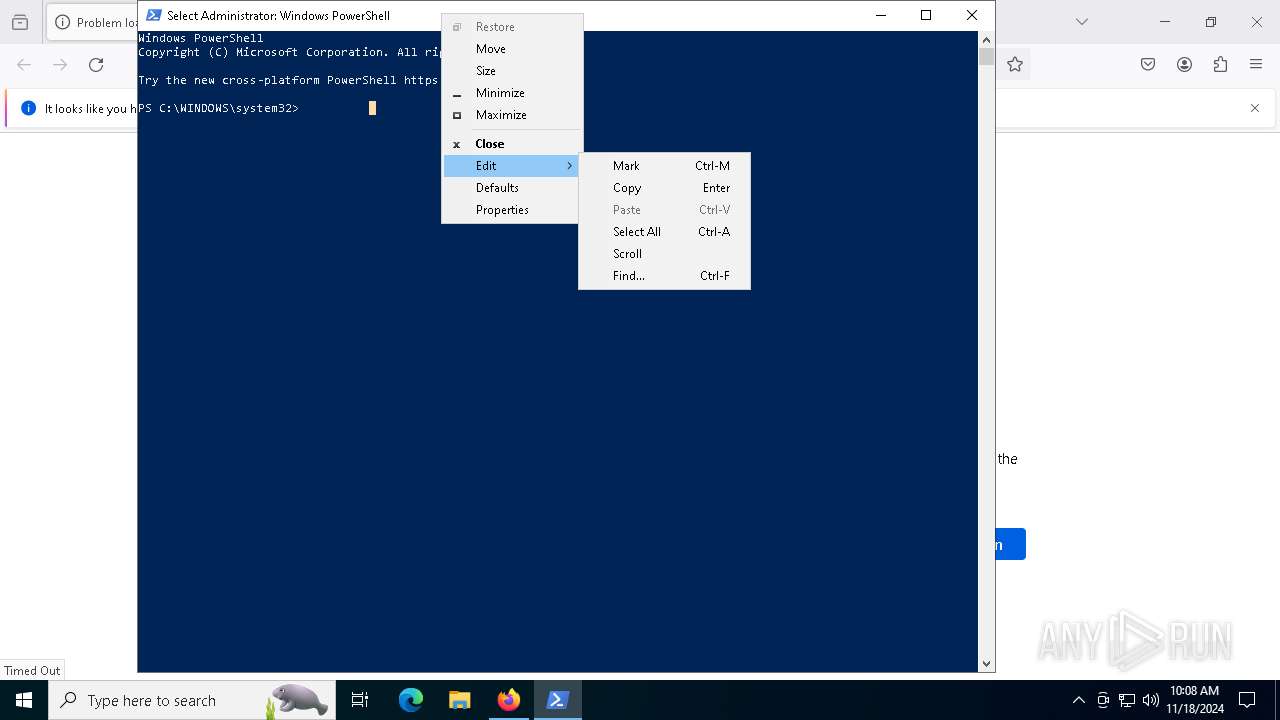This screenshot has height=720, width=1280.
Task: Open the network icon in system tray
Action: pos(1127,700)
